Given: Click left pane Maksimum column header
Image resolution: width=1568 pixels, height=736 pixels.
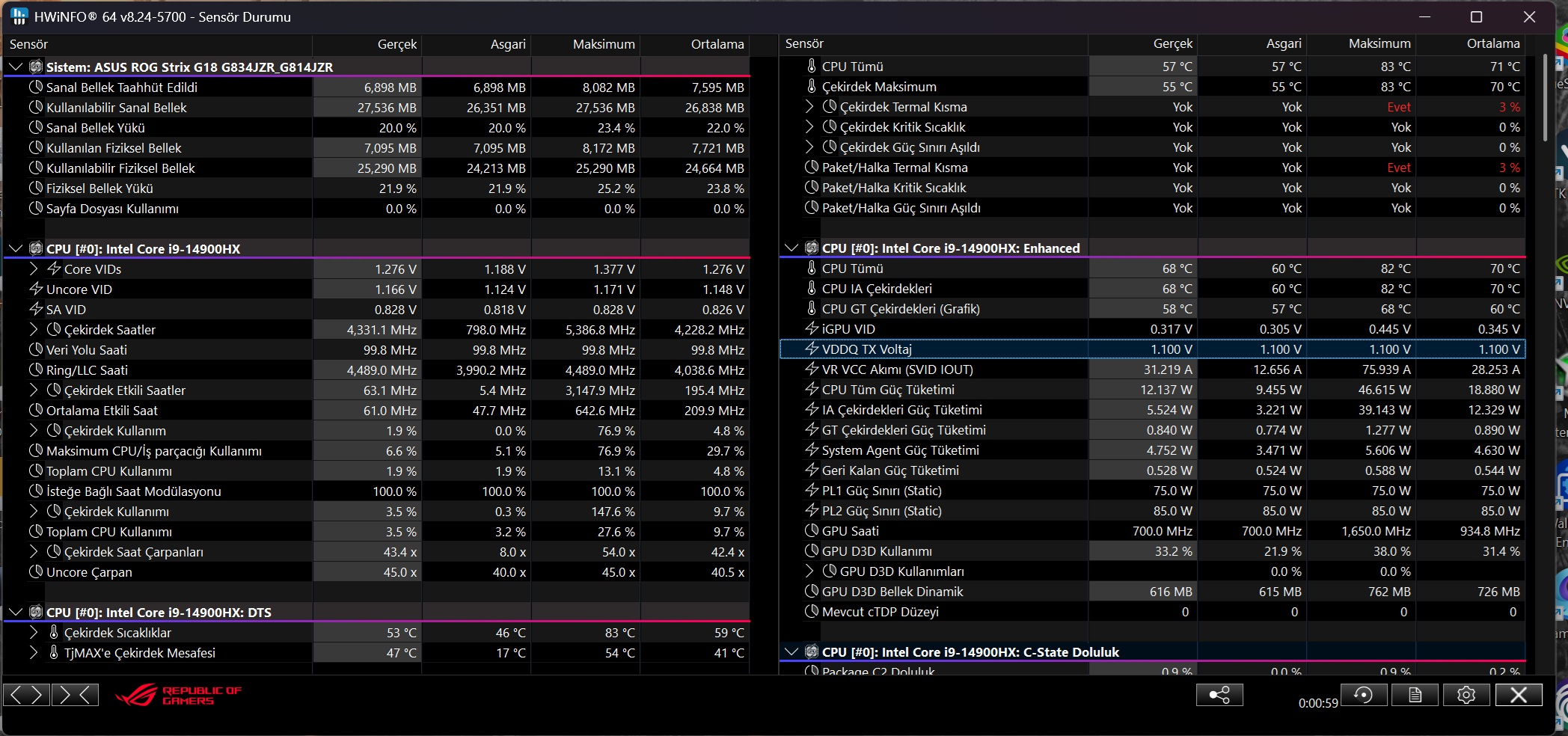Looking at the screenshot, I should (x=586, y=44).
